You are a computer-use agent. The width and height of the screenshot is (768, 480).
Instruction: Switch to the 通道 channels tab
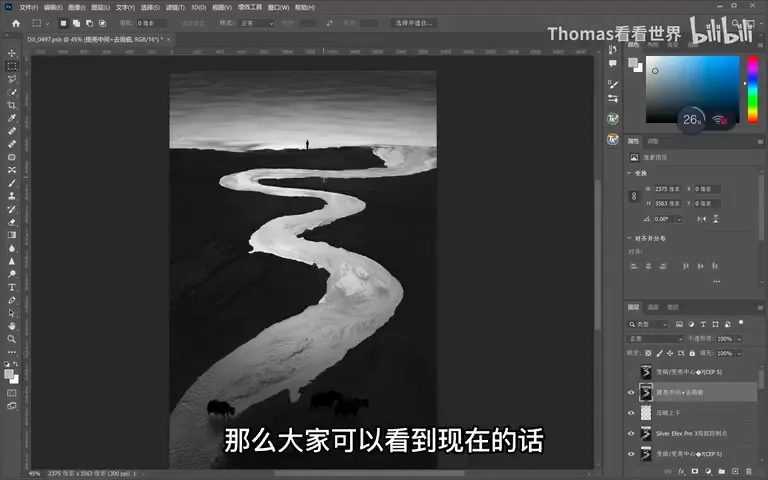click(653, 307)
